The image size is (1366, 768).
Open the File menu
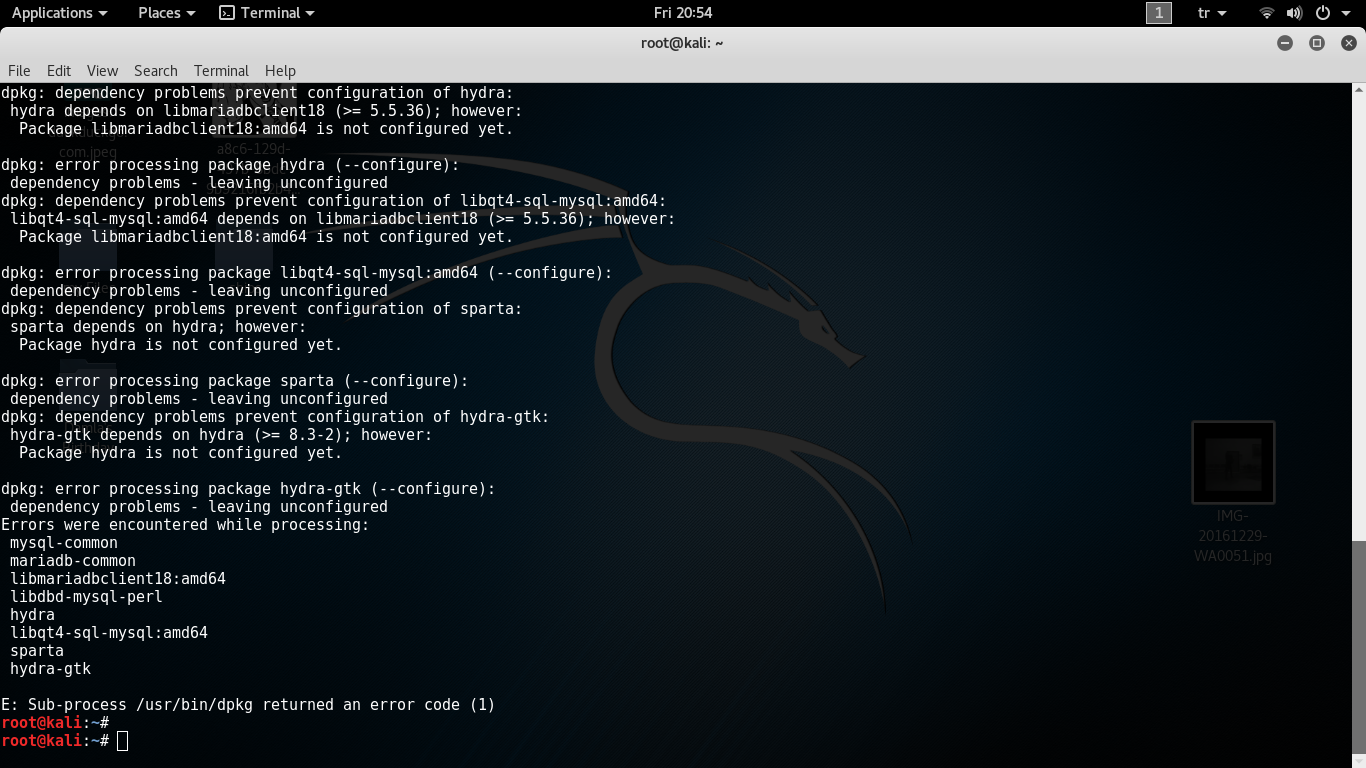click(19, 71)
